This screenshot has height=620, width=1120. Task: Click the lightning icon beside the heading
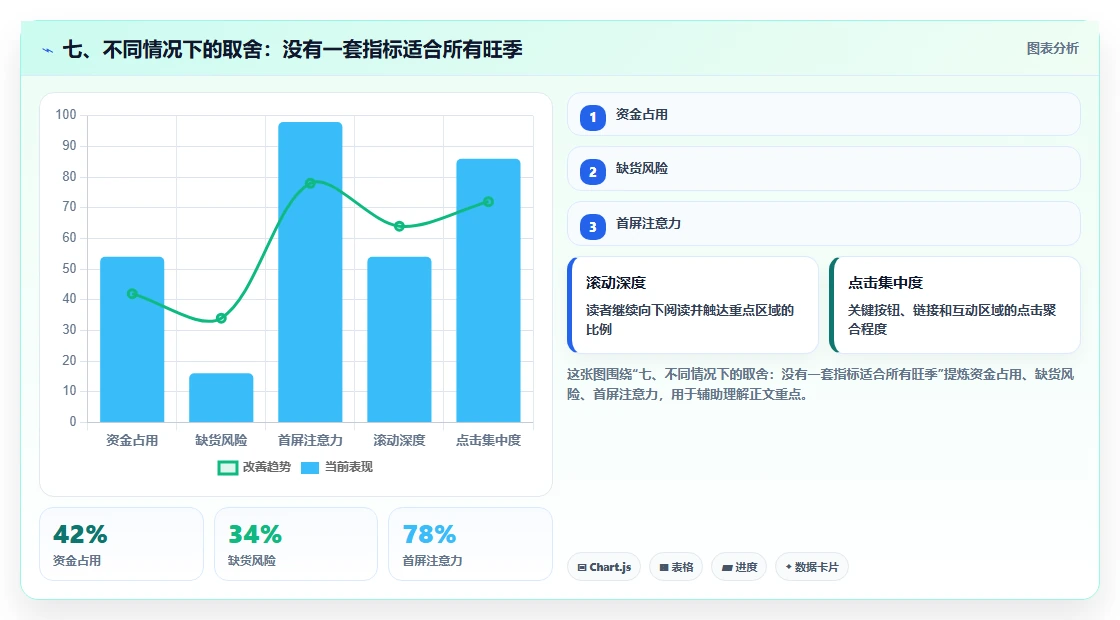pos(47,50)
